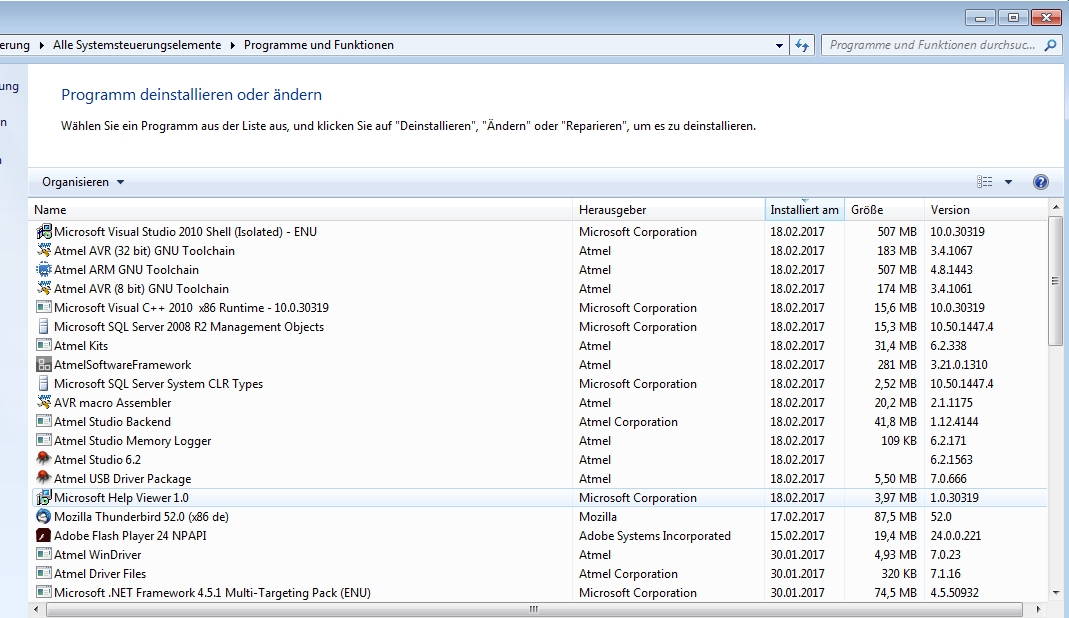Expand breadcrumb arrow before Programme und Funktionen
The height and width of the screenshot is (618, 1069).
[x=232, y=45]
